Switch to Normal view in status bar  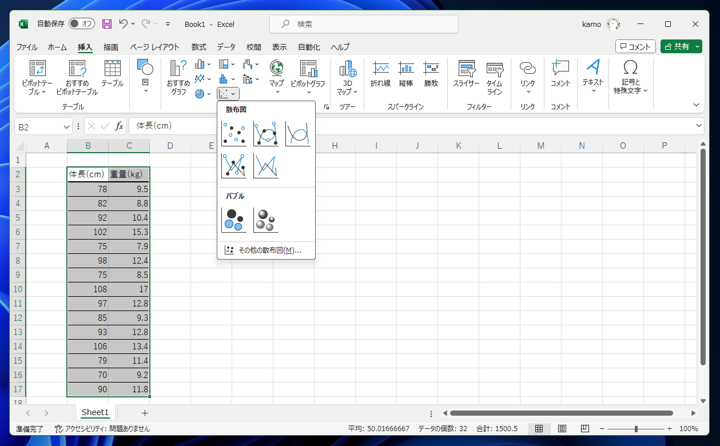pyautogui.click(x=539, y=429)
